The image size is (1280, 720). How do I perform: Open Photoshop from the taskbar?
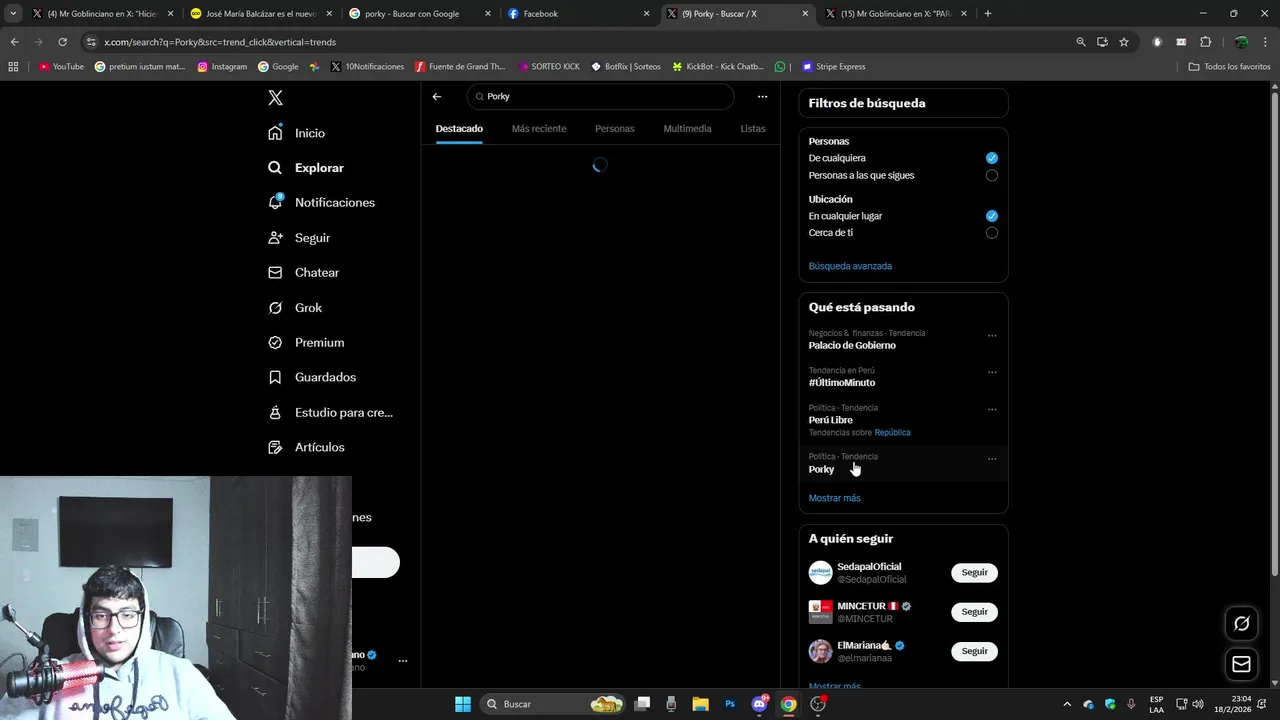[730, 704]
